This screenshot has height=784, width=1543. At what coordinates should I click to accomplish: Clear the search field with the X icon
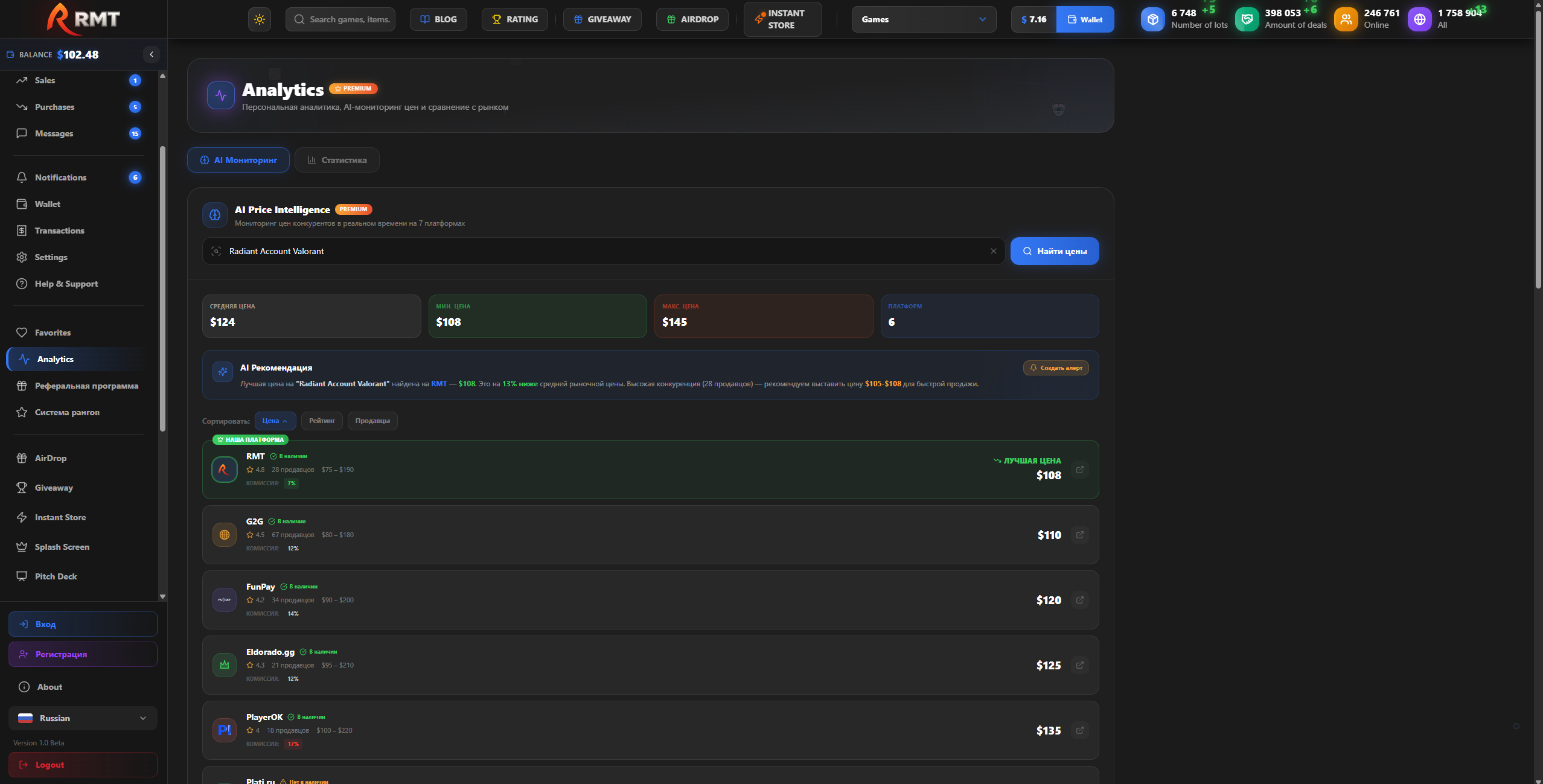coord(994,251)
